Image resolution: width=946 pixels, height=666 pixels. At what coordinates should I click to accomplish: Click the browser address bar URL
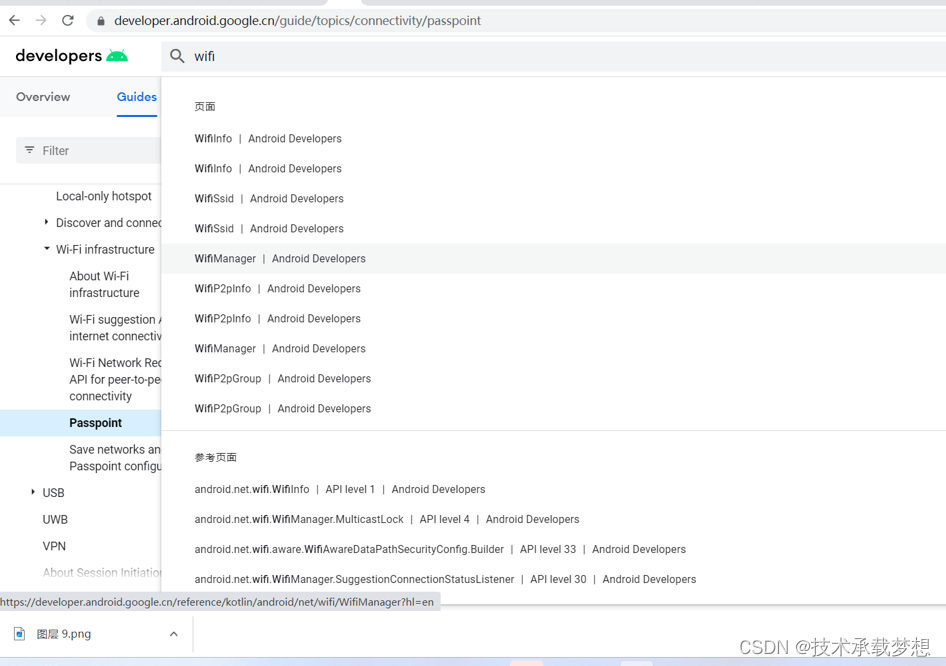click(297, 21)
